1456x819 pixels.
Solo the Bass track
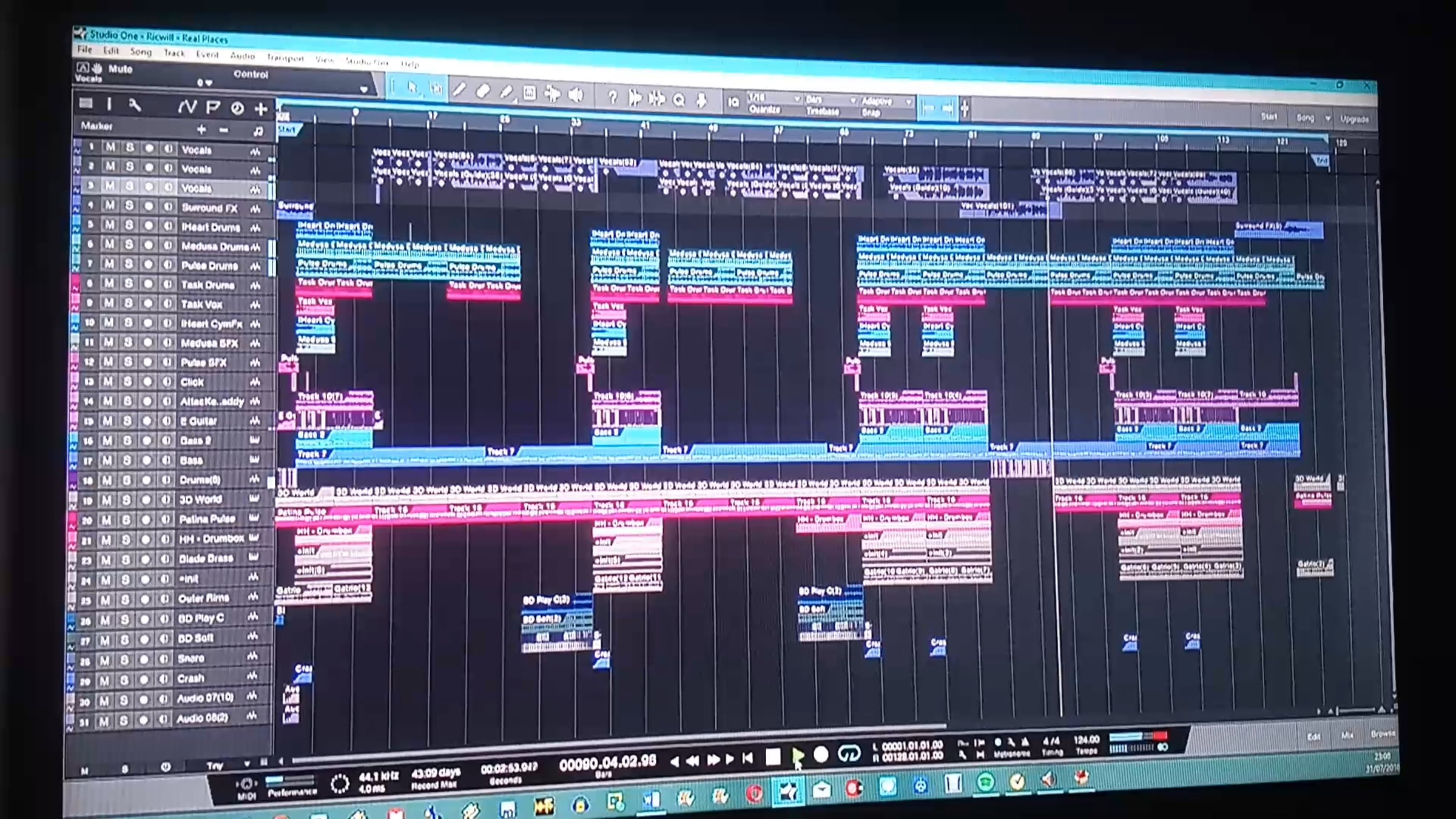(127, 460)
